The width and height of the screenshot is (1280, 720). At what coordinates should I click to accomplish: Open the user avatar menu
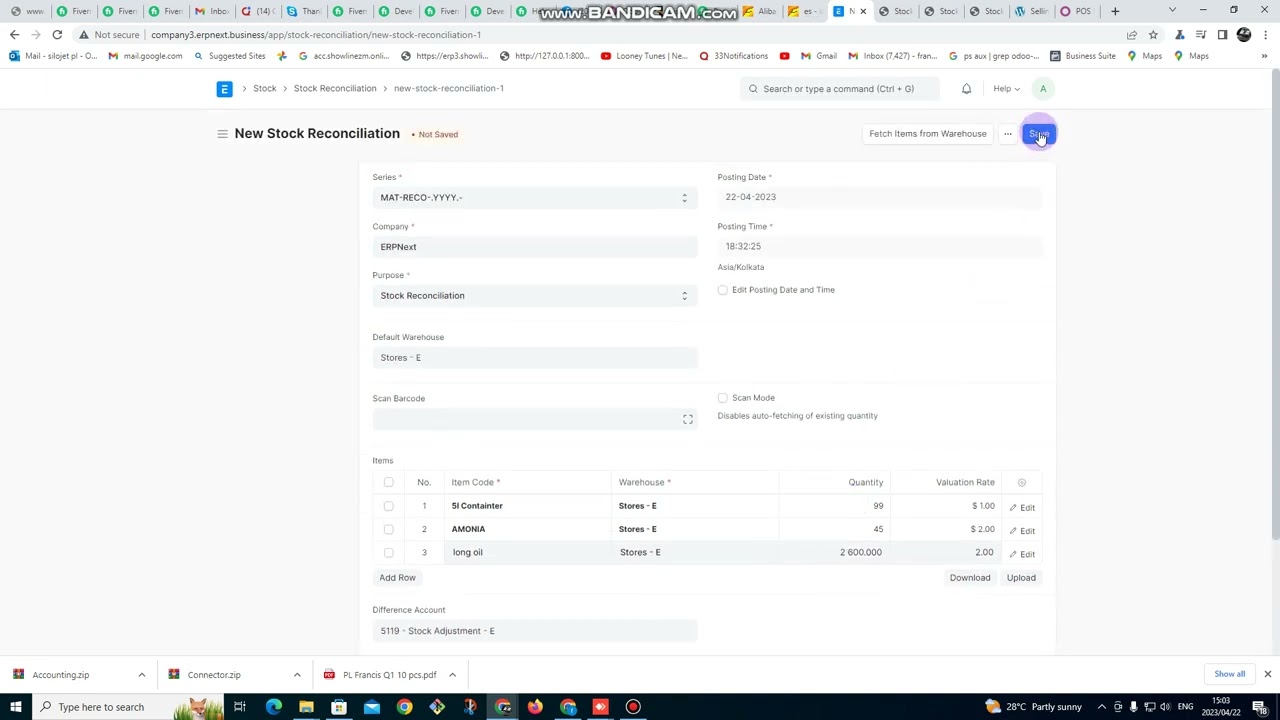[x=1043, y=89]
